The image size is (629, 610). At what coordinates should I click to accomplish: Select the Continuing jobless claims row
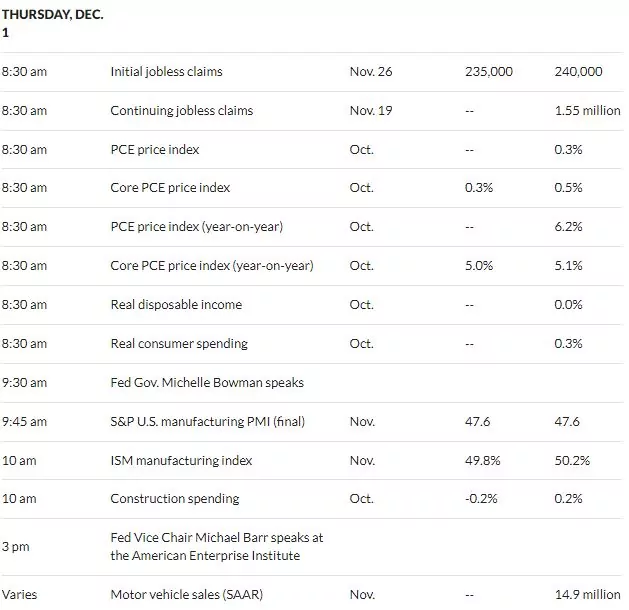click(312, 111)
